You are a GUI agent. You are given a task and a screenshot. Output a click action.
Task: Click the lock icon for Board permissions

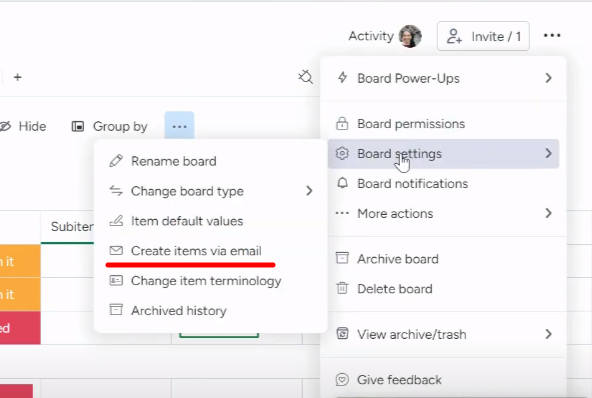pyautogui.click(x=342, y=123)
